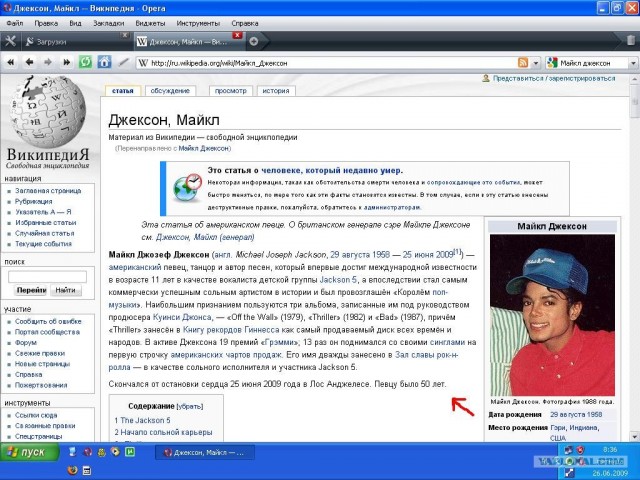Screen dimensions: 640x480
Task: Go forward with the Forward arrow
Action: pyautogui.click(x=48, y=62)
